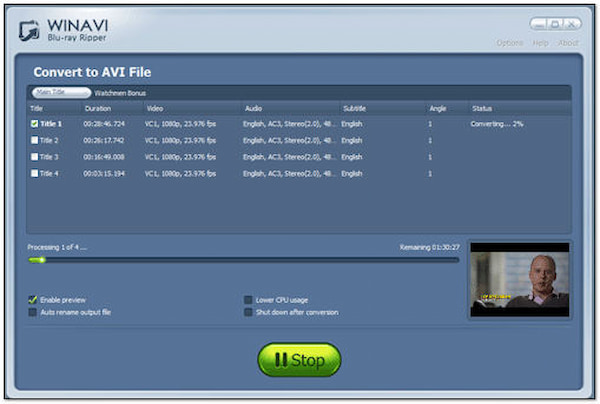Select duration 00:16:49.008 of Title 3
Screen dimensions: 600x404
104,157
